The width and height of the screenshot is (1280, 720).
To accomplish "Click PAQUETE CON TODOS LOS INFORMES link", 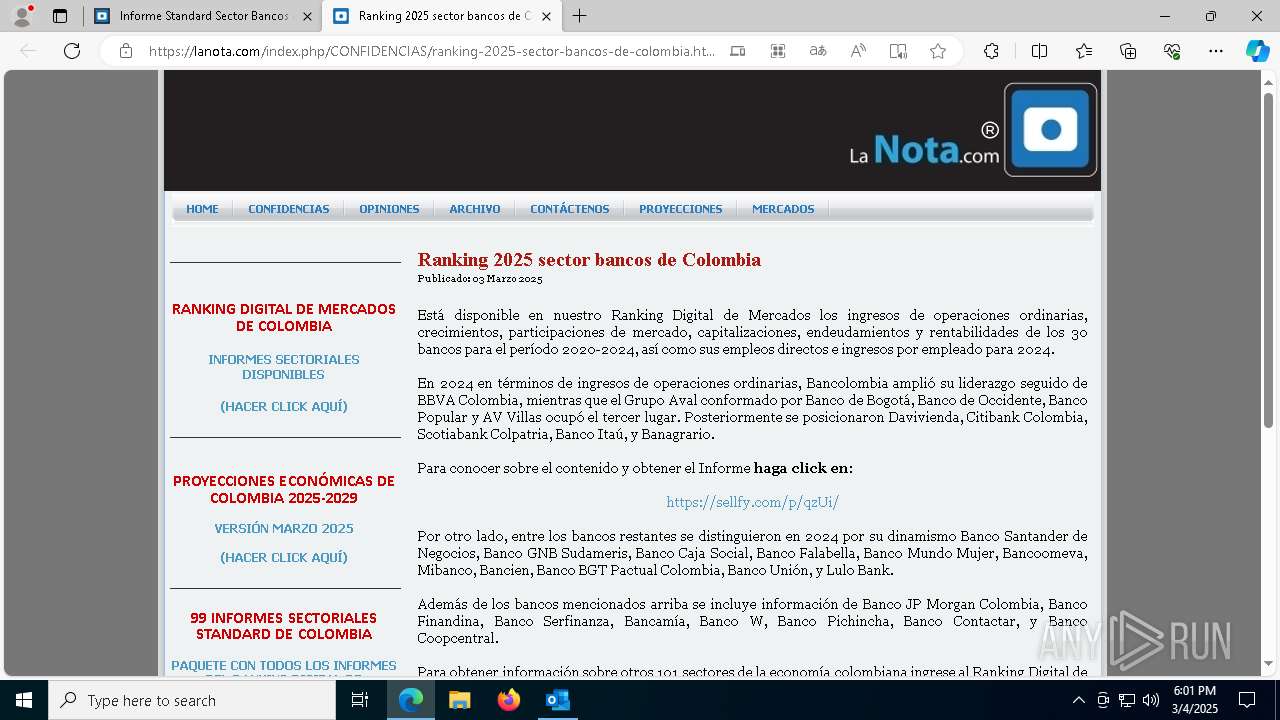I will (284, 666).
